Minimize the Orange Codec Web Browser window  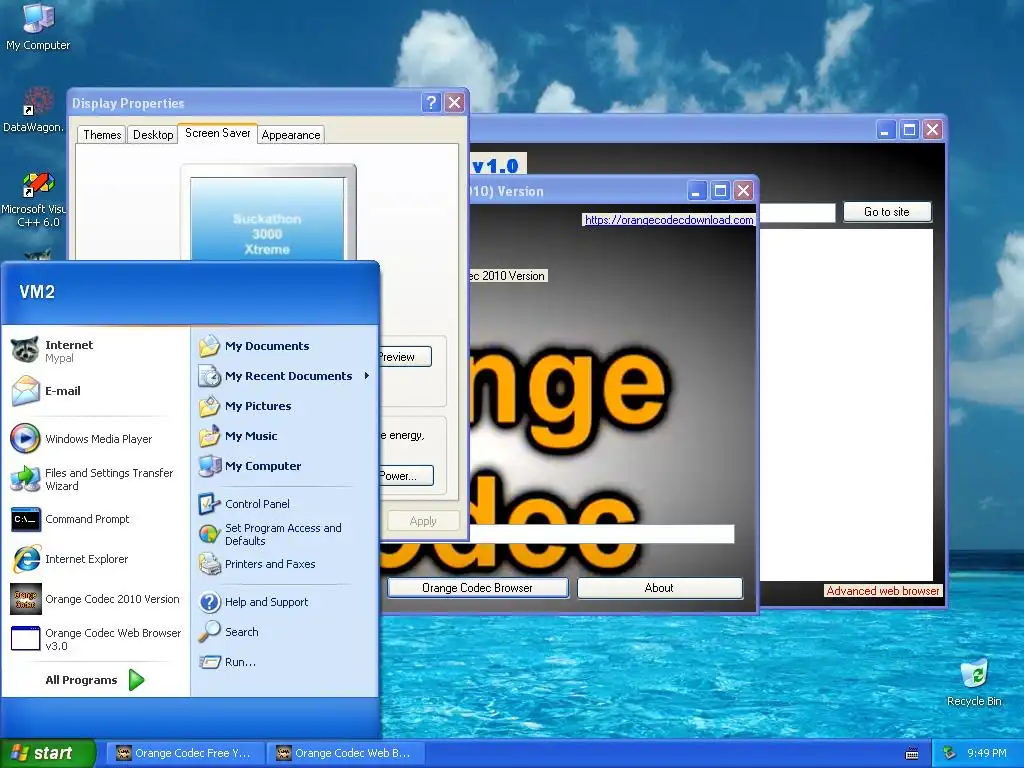click(x=885, y=130)
